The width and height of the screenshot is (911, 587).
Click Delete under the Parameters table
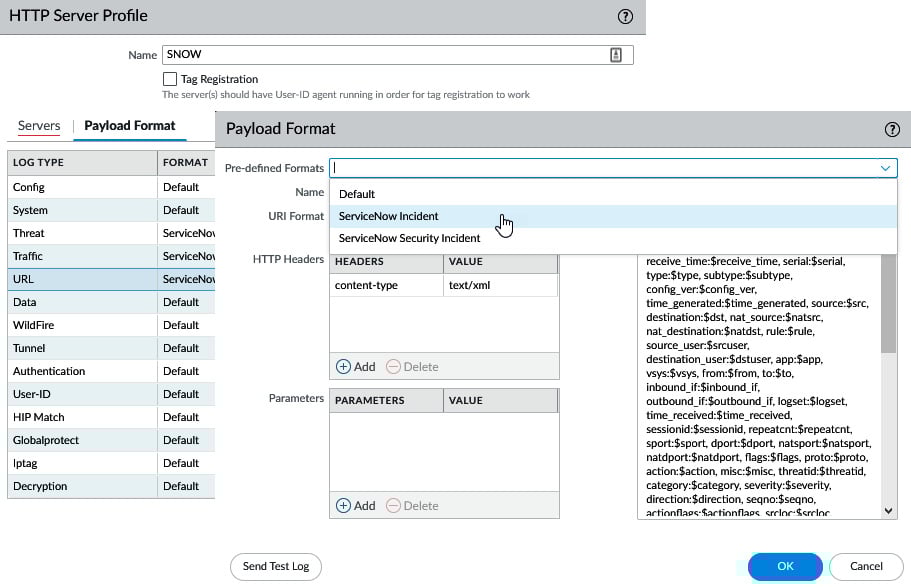(x=413, y=506)
